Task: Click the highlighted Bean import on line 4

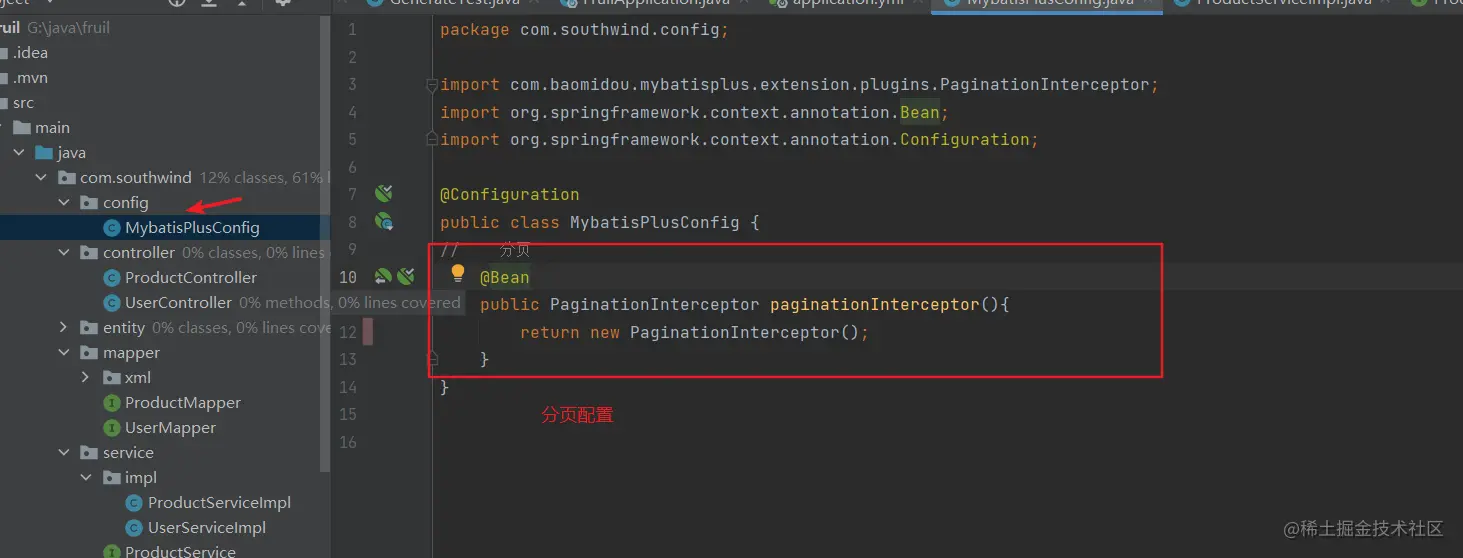Action: (x=919, y=112)
